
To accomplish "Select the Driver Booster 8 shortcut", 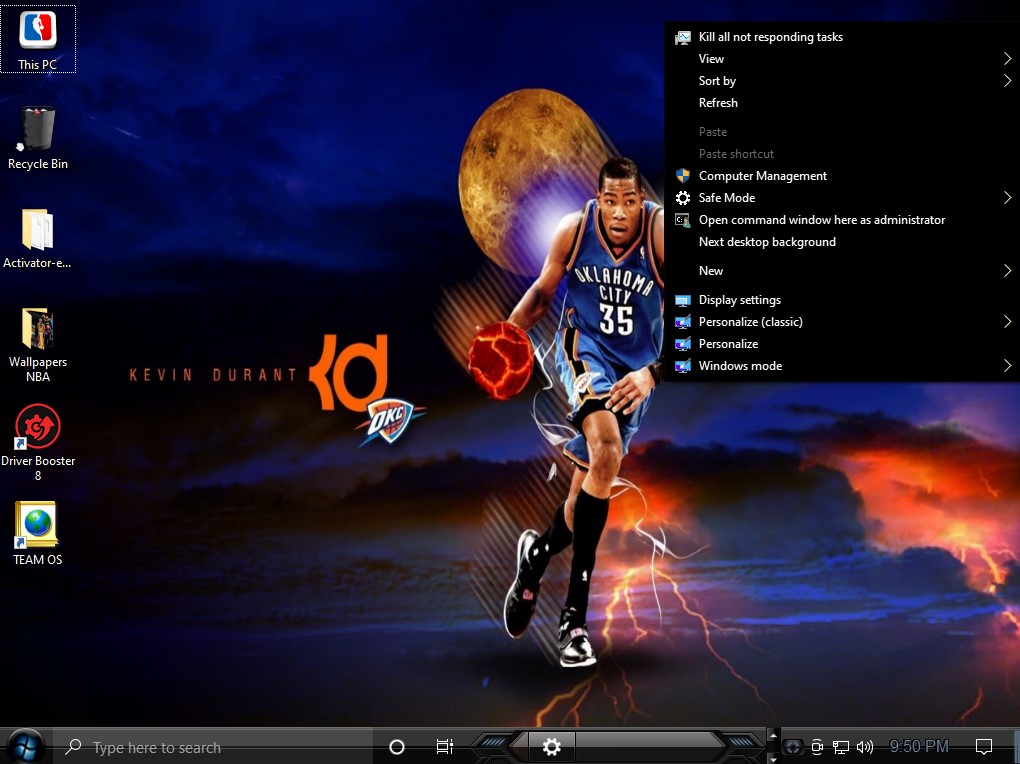I will (x=38, y=443).
